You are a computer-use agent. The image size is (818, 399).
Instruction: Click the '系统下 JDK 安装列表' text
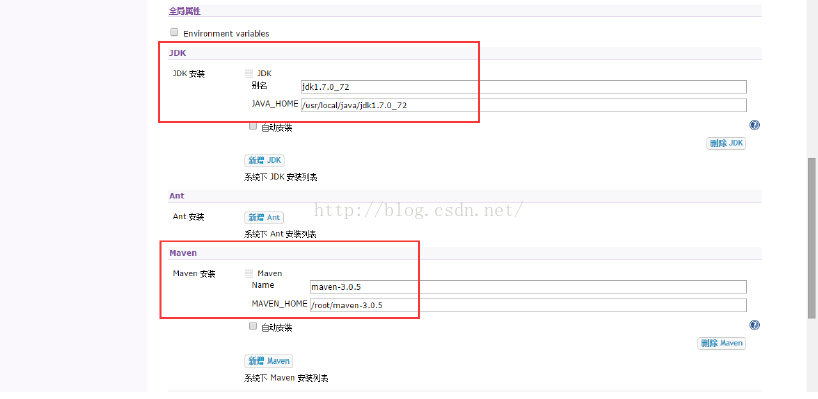pos(281,177)
